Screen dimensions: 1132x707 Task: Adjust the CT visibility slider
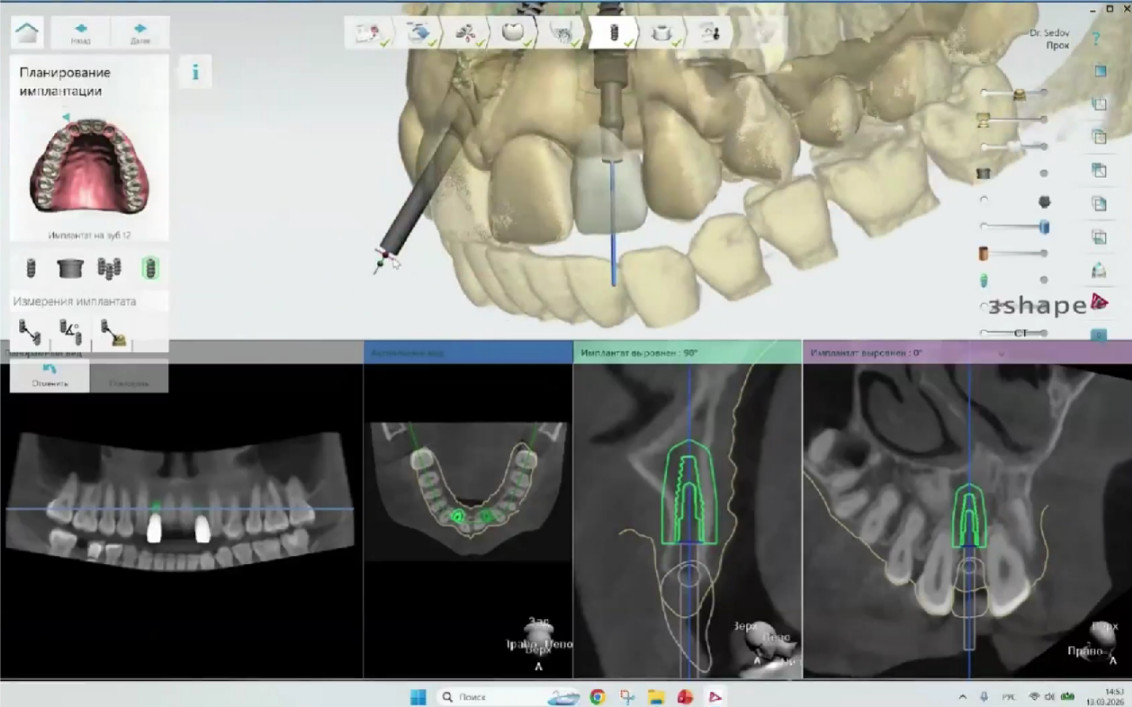click(1015, 333)
